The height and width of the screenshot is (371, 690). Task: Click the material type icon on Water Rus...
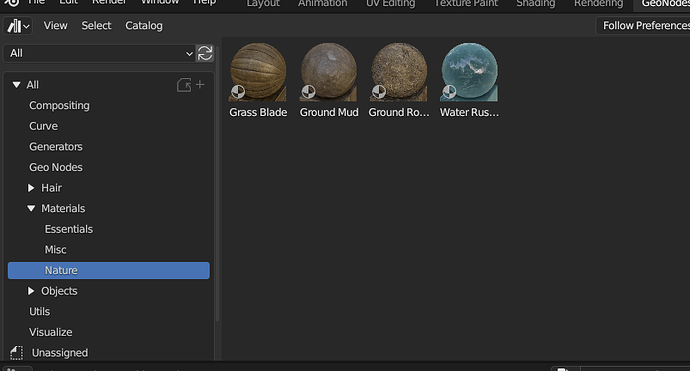tap(449, 92)
